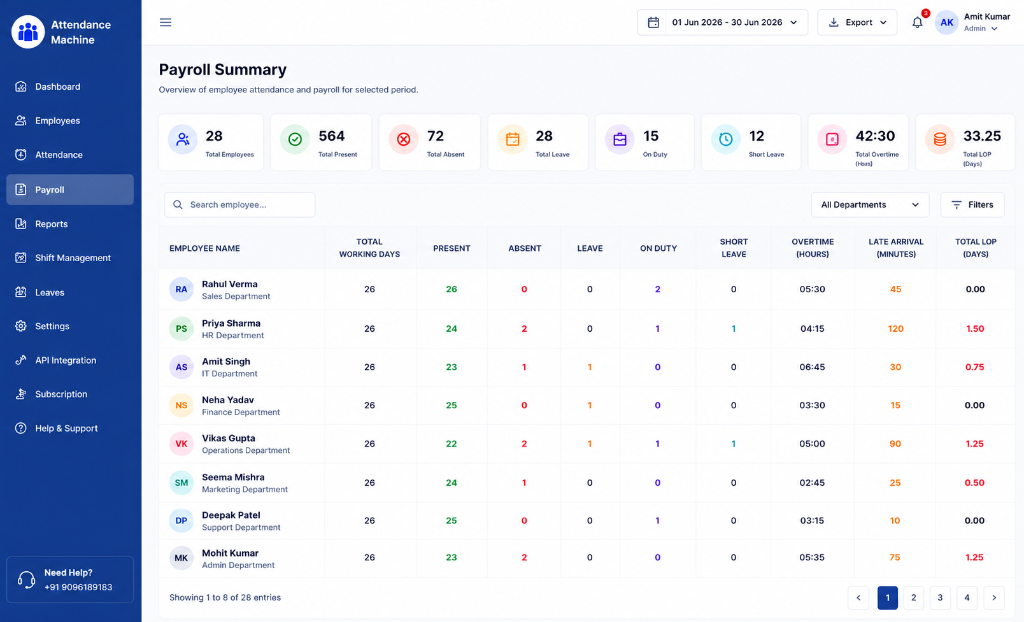Click the AK user avatar
Screen dimensions: 1024x622
[946, 22]
